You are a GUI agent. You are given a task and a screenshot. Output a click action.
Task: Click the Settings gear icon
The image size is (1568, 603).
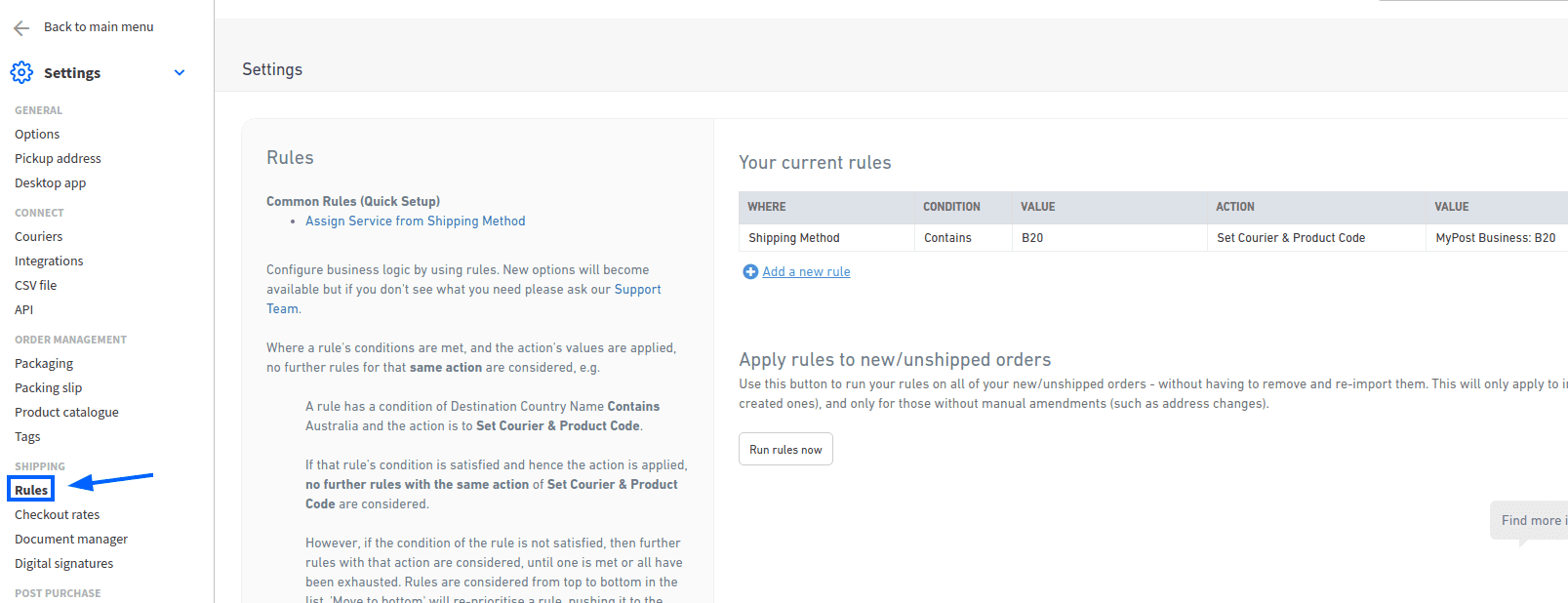[x=21, y=72]
